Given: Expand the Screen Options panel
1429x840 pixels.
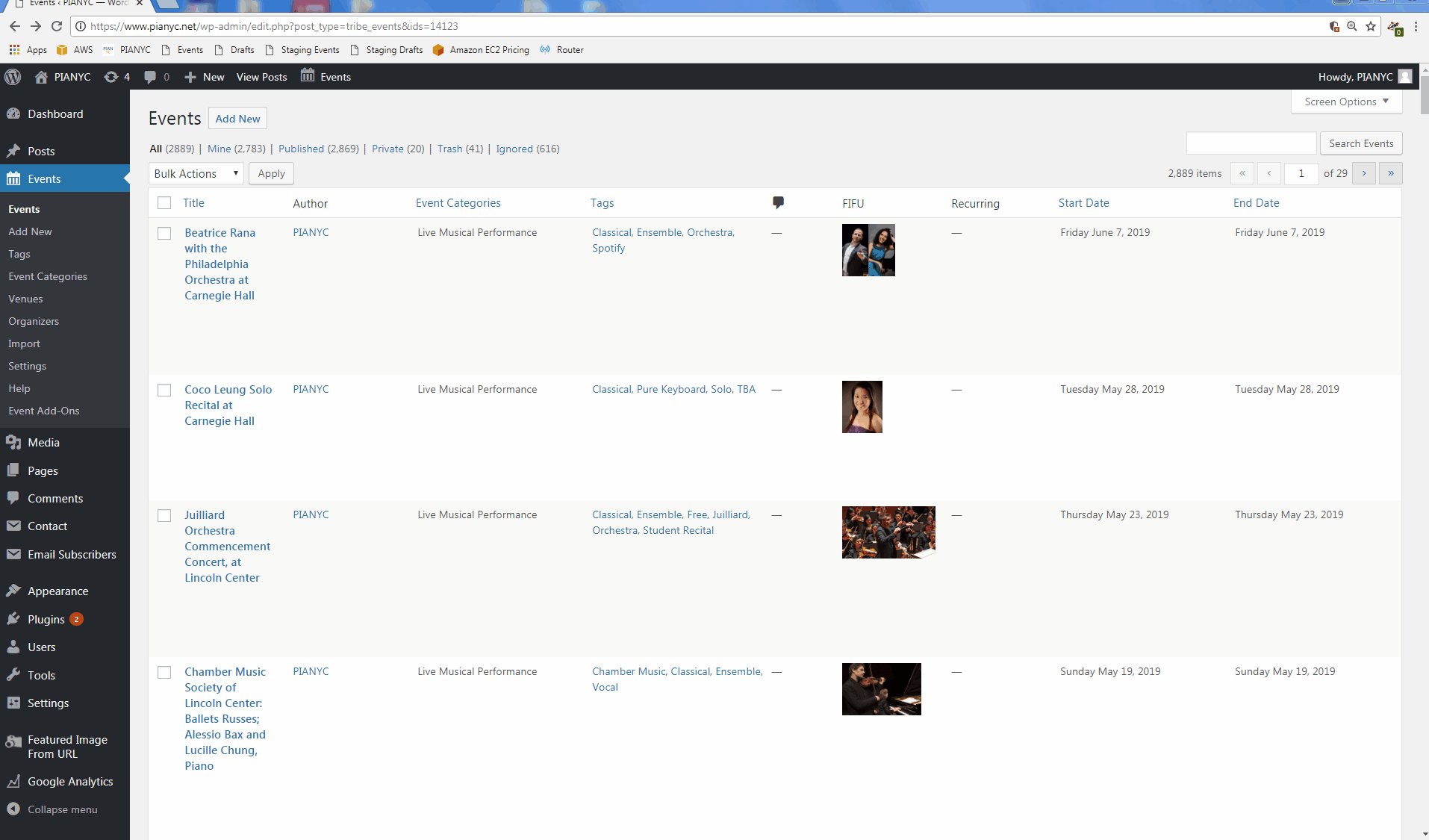Looking at the screenshot, I should coord(1346,102).
